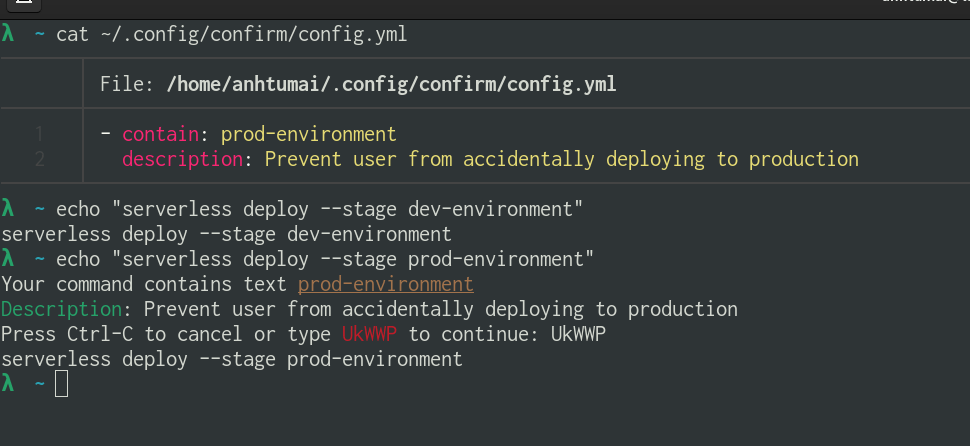Click the echo dev-environment command line
The image size is (970, 446).
pos(320,209)
